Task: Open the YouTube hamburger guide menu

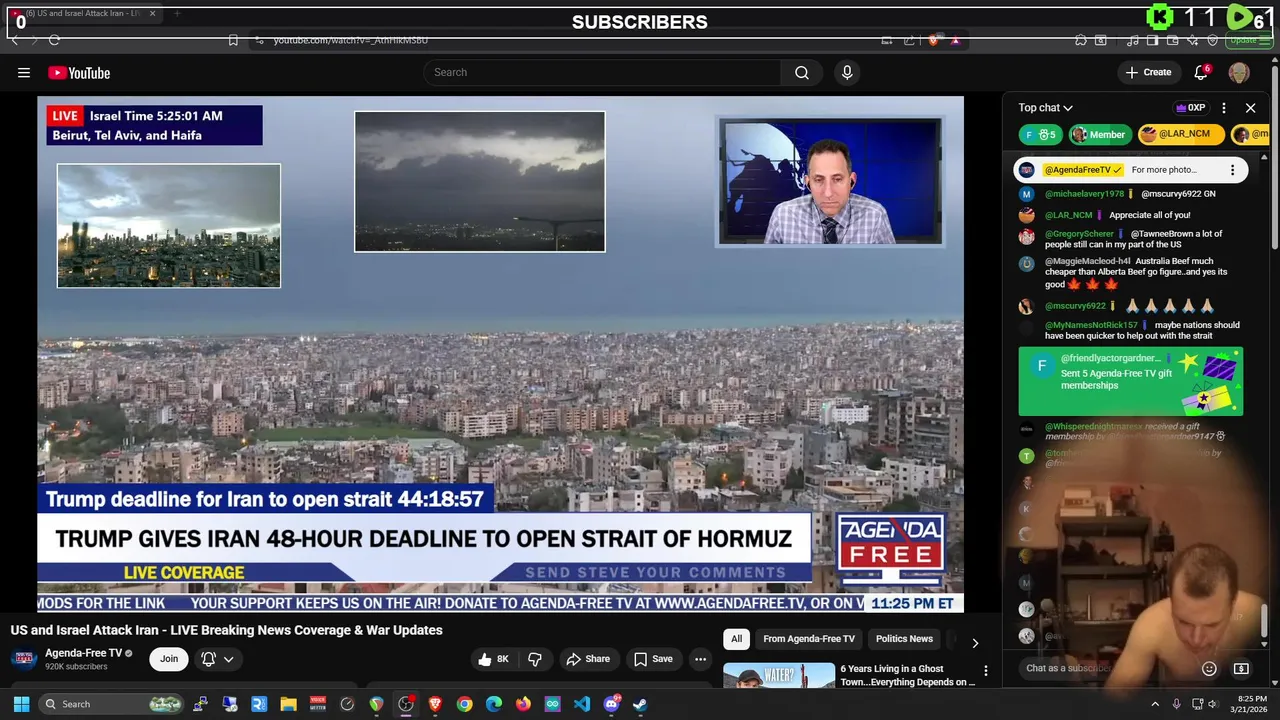Action: [x=24, y=72]
